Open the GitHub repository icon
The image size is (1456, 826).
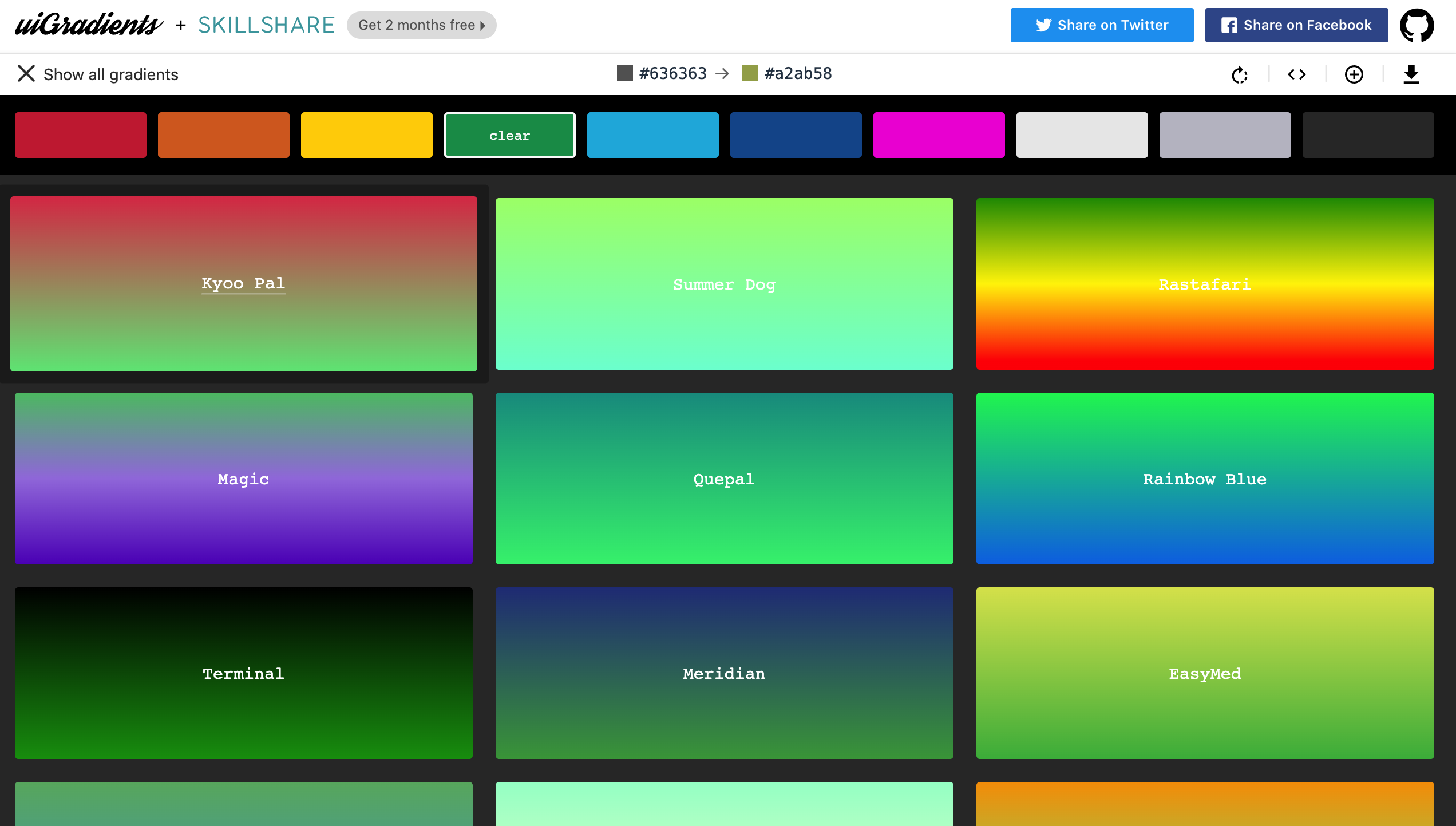click(1417, 25)
